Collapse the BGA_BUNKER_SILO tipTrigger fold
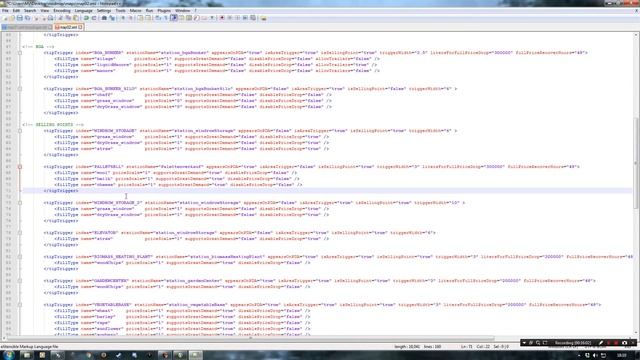640x360 pixels. [x=20, y=89]
